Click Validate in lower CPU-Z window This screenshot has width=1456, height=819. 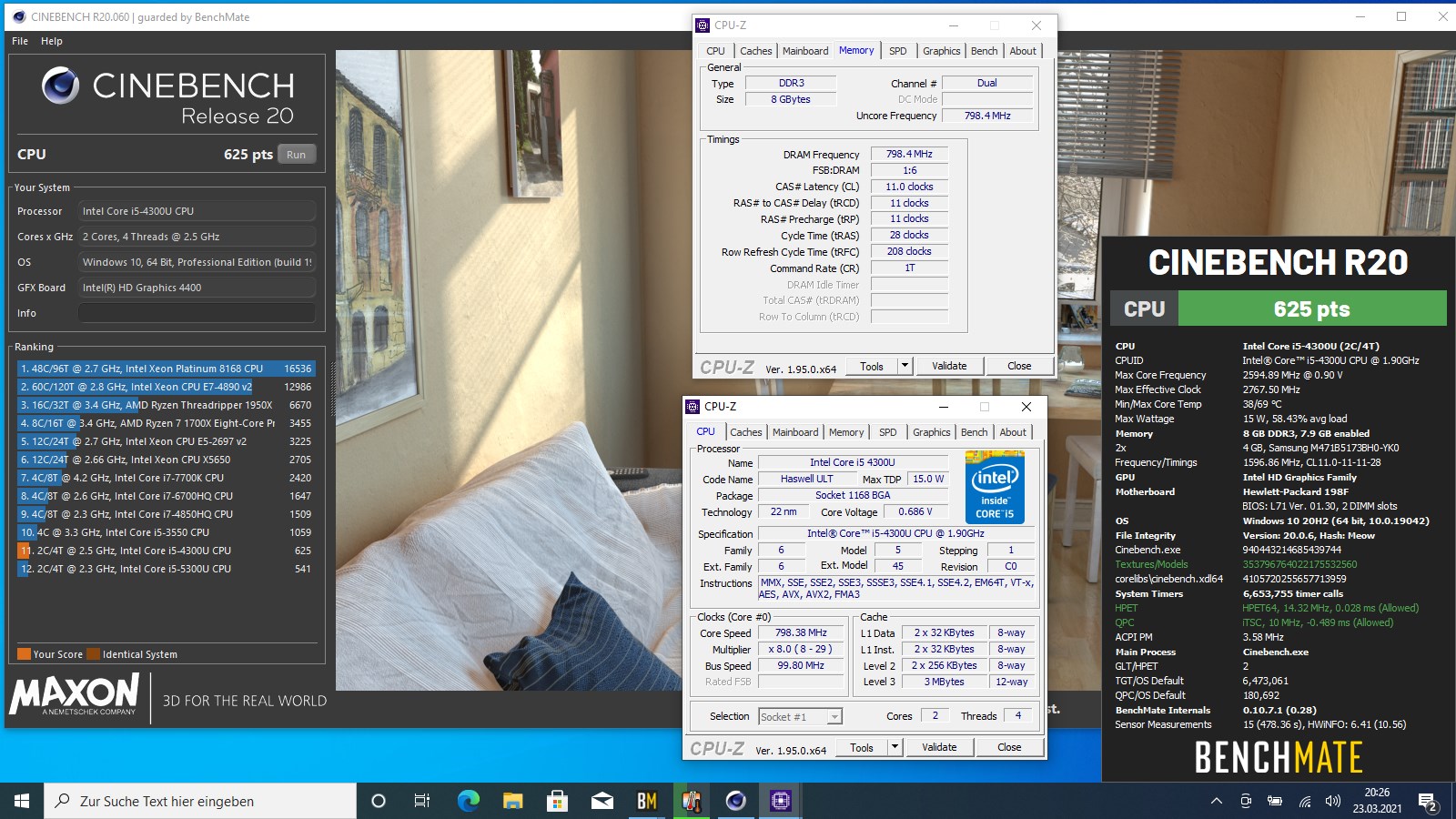tap(939, 747)
